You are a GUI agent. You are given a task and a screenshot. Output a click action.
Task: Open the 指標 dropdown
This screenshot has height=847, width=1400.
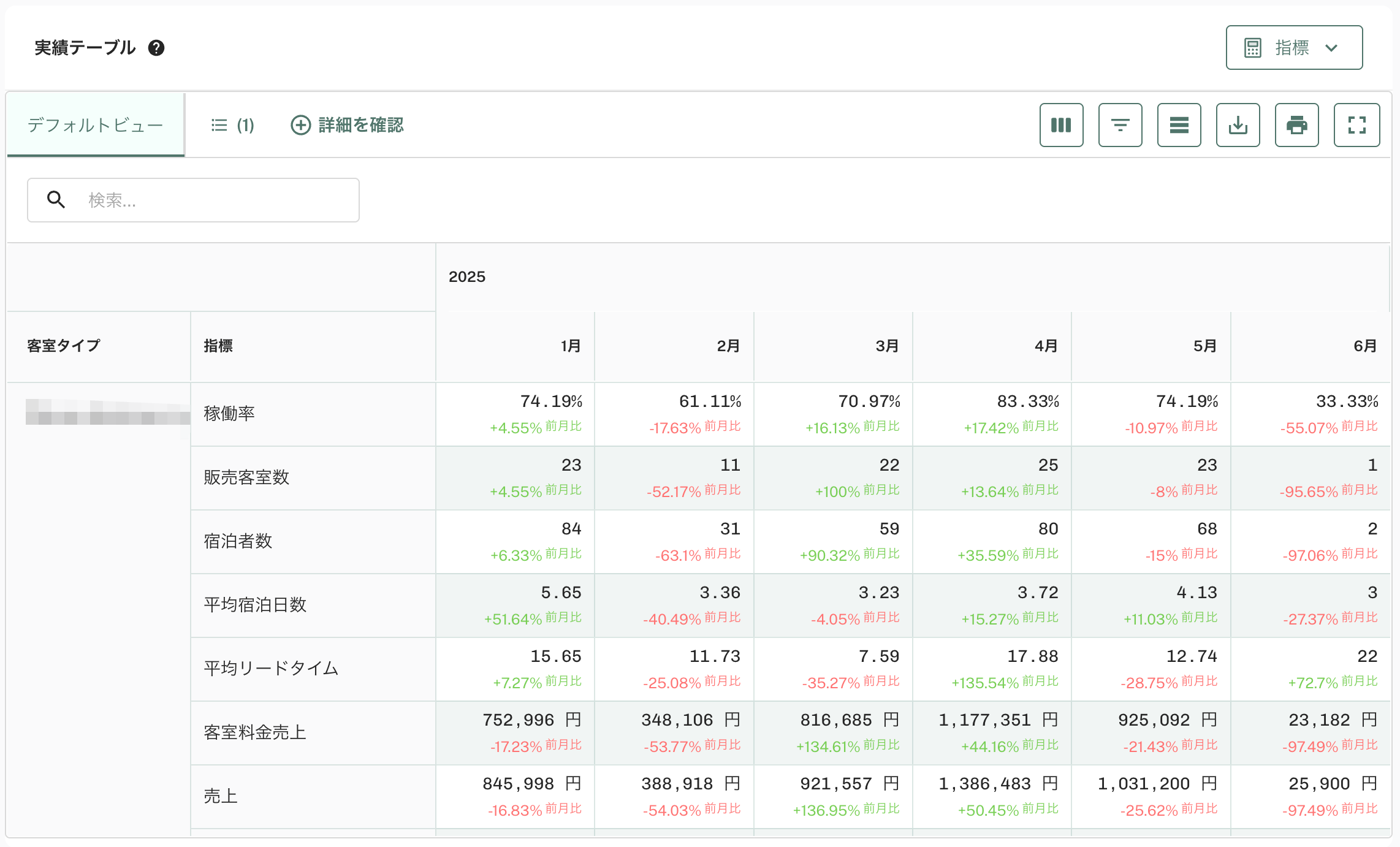1294,48
